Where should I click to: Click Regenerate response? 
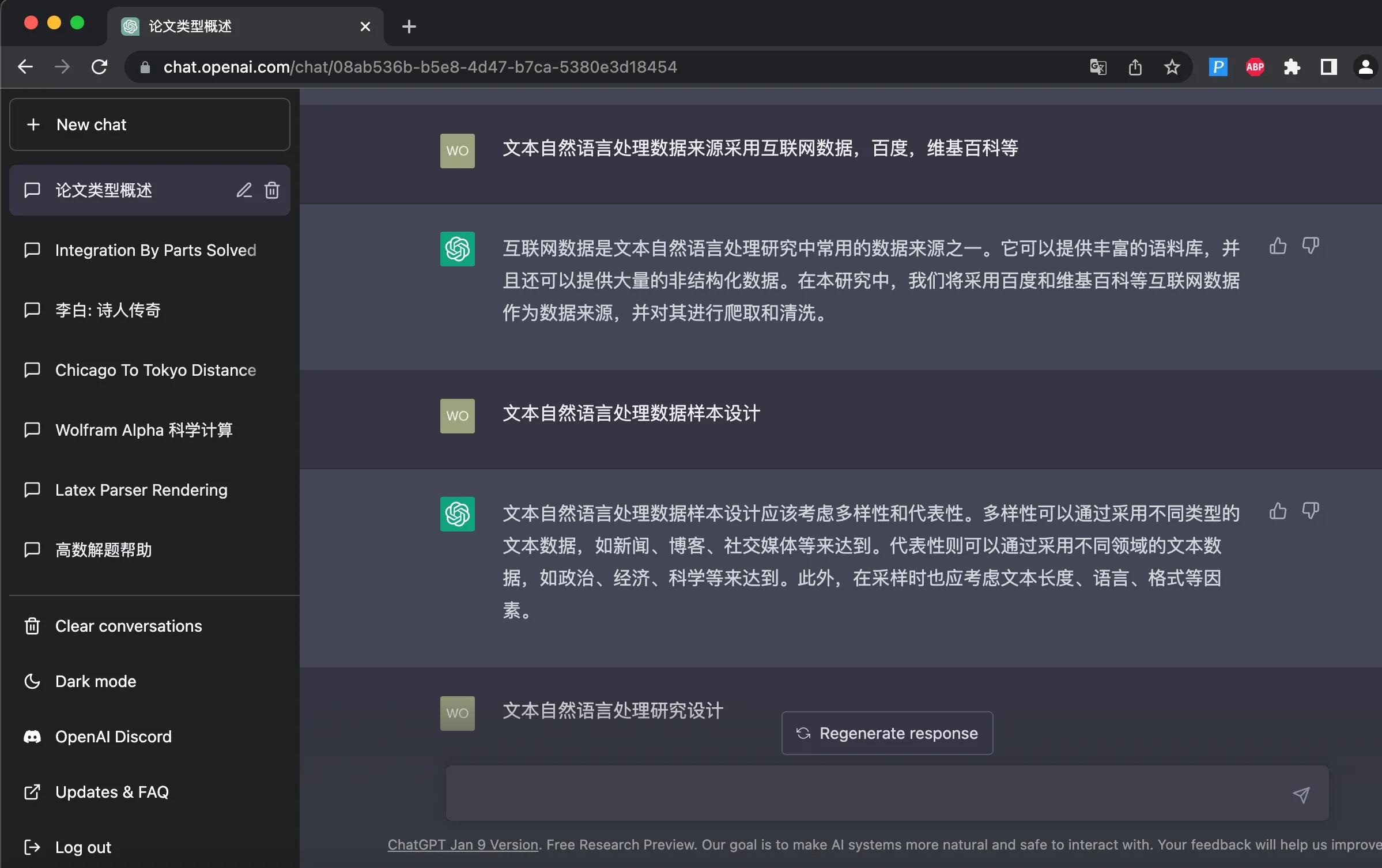(x=886, y=733)
